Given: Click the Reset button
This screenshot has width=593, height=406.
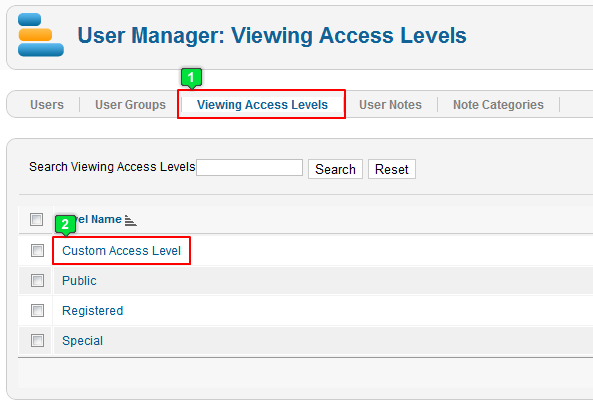Looking at the screenshot, I should pos(392,169).
